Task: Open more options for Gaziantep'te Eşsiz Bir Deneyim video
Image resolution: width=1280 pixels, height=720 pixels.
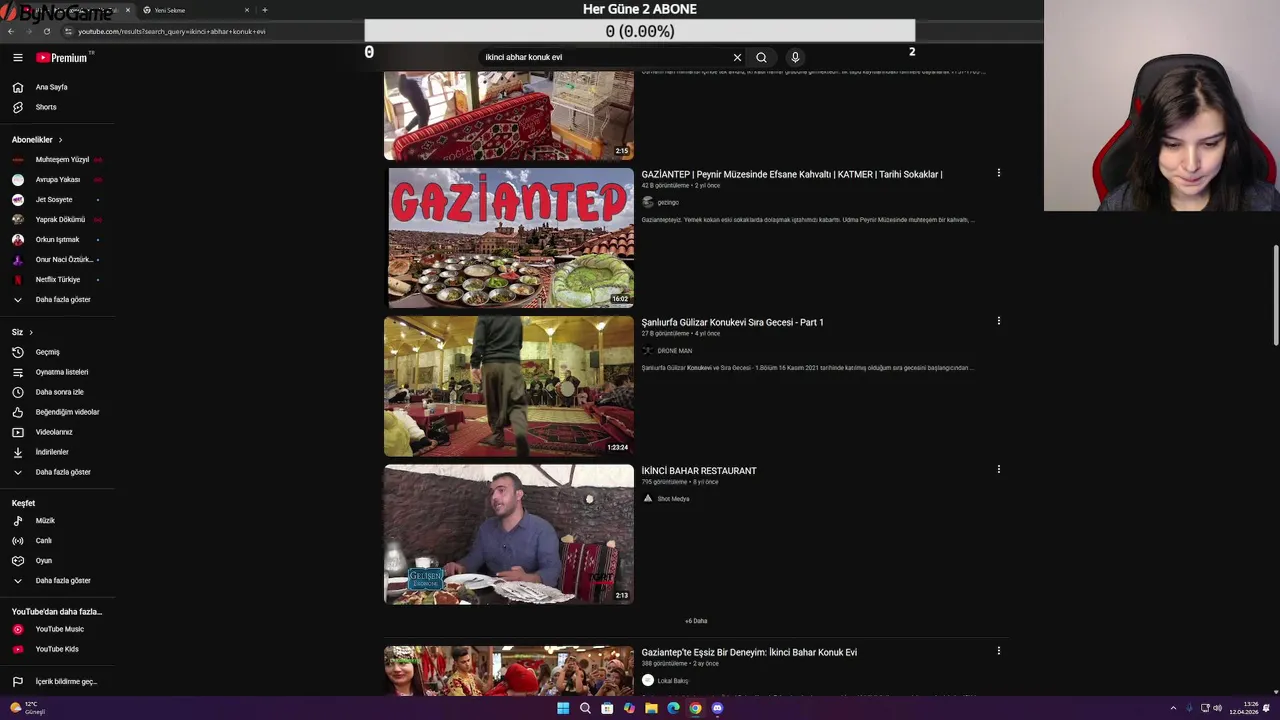Action: point(998,651)
